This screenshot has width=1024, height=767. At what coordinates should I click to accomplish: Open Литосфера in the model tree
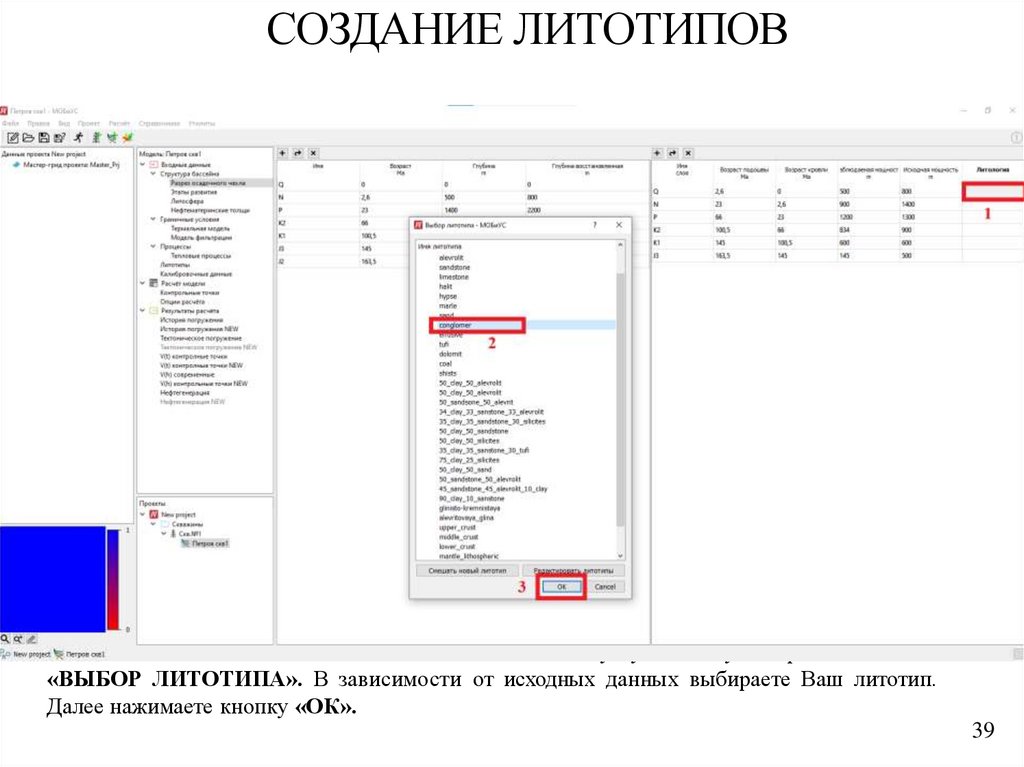point(187,201)
